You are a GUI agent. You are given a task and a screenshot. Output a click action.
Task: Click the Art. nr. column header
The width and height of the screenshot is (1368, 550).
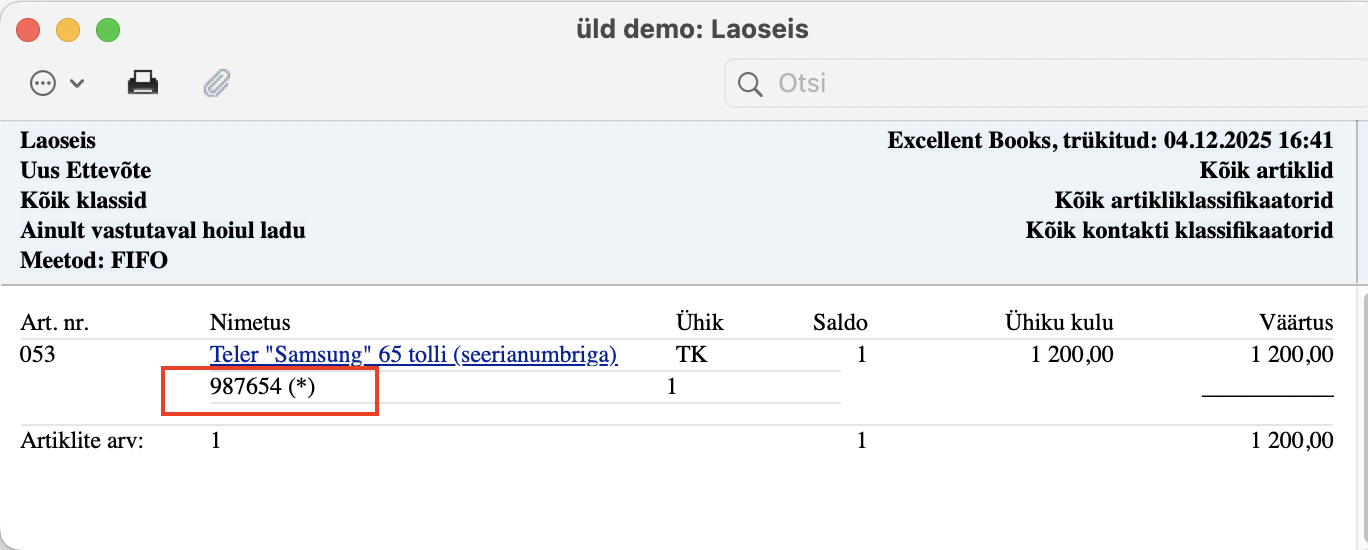(55, 323)
